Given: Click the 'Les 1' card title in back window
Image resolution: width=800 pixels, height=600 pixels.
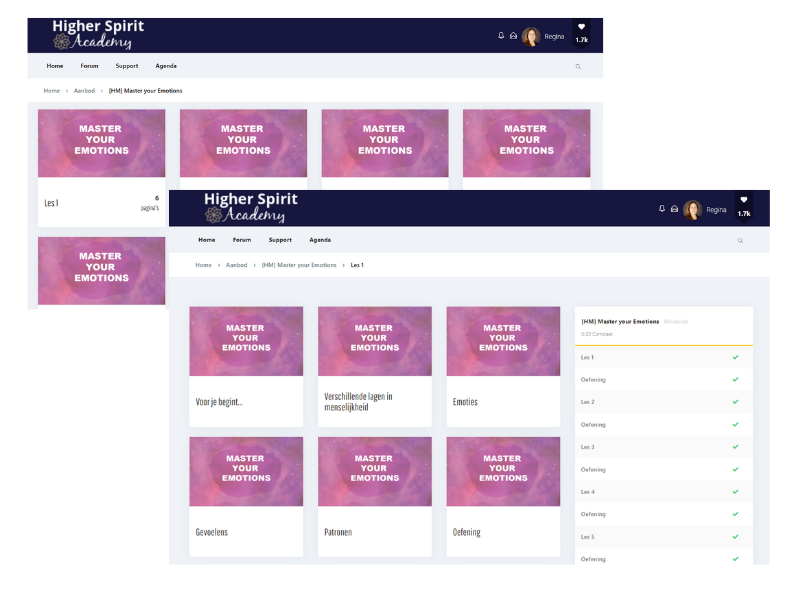Looking at the screenshot, I should coord(52,203).
